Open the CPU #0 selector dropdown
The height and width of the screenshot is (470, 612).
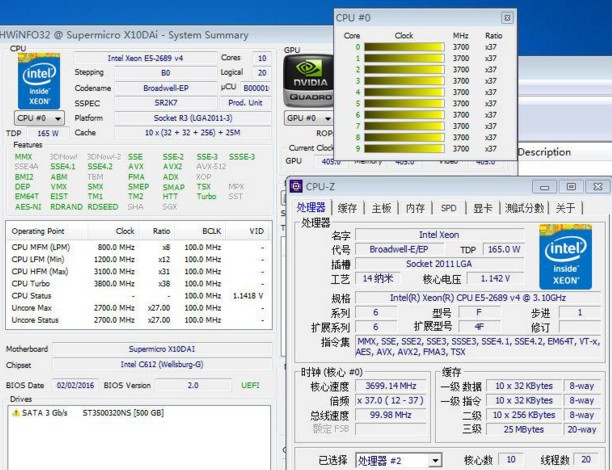tap(39, 118)
